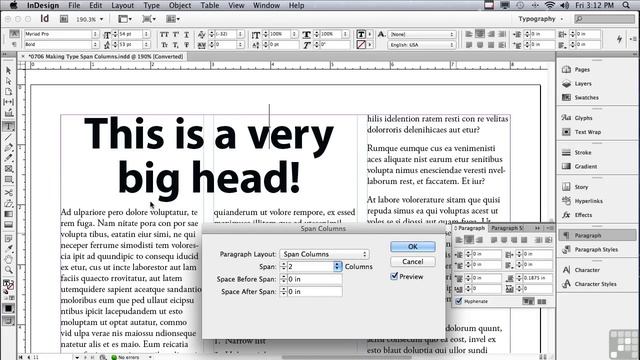Toggle the Hyphenate checkbox

click(x=459, y=301)
